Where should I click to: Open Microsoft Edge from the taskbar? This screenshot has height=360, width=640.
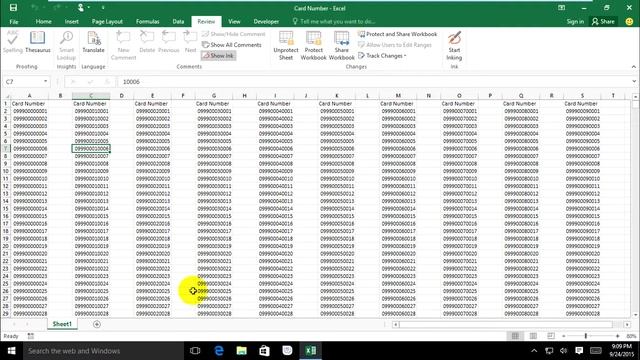pos(219,351)
